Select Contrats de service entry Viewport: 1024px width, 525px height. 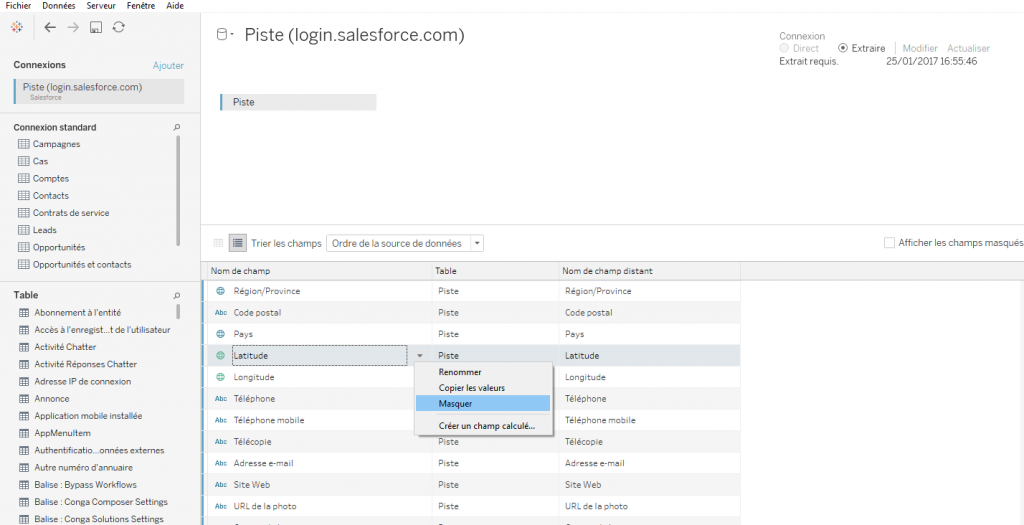coord(71,213)
